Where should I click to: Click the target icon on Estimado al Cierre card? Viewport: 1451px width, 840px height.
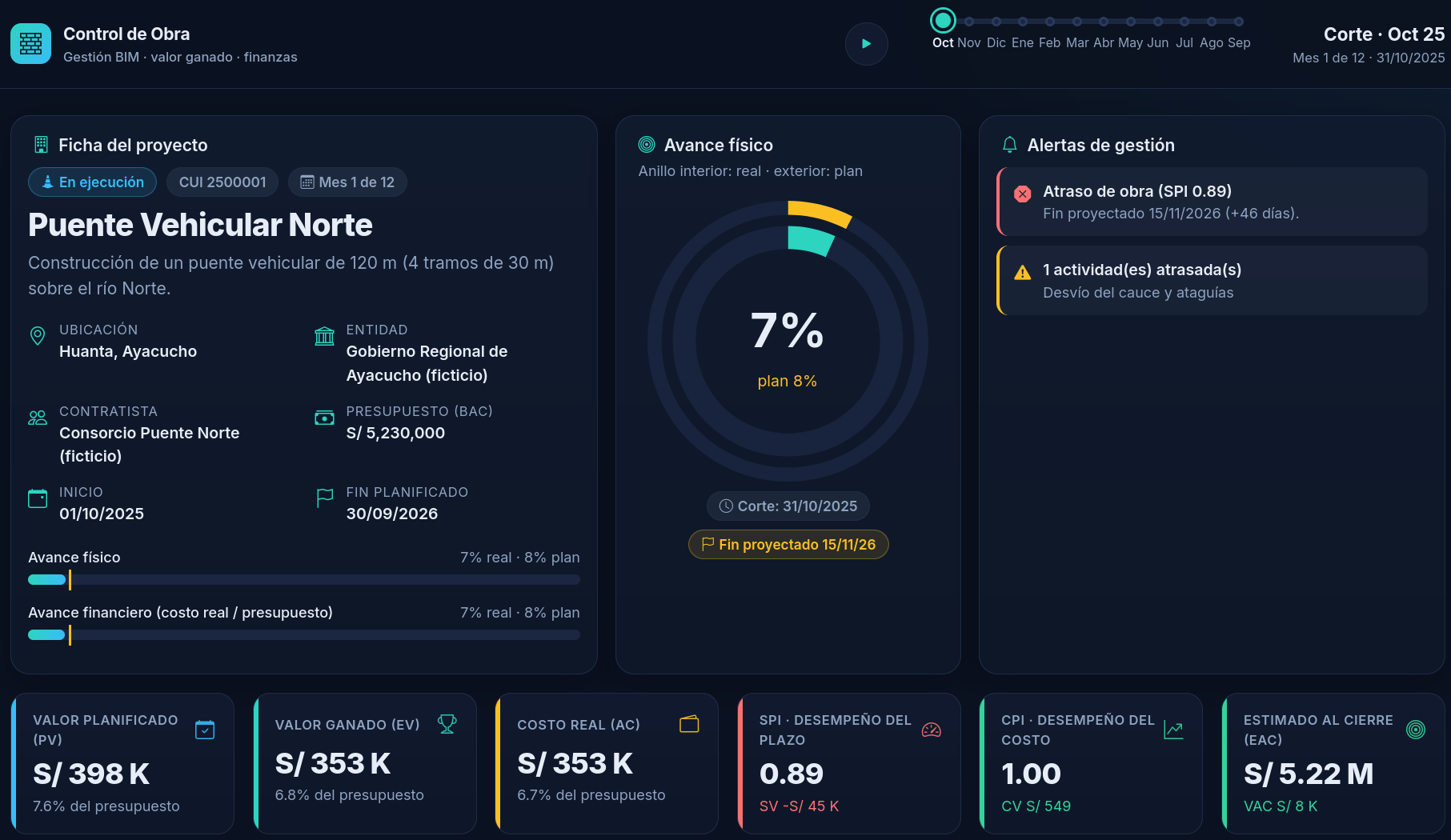[1416, 730]
